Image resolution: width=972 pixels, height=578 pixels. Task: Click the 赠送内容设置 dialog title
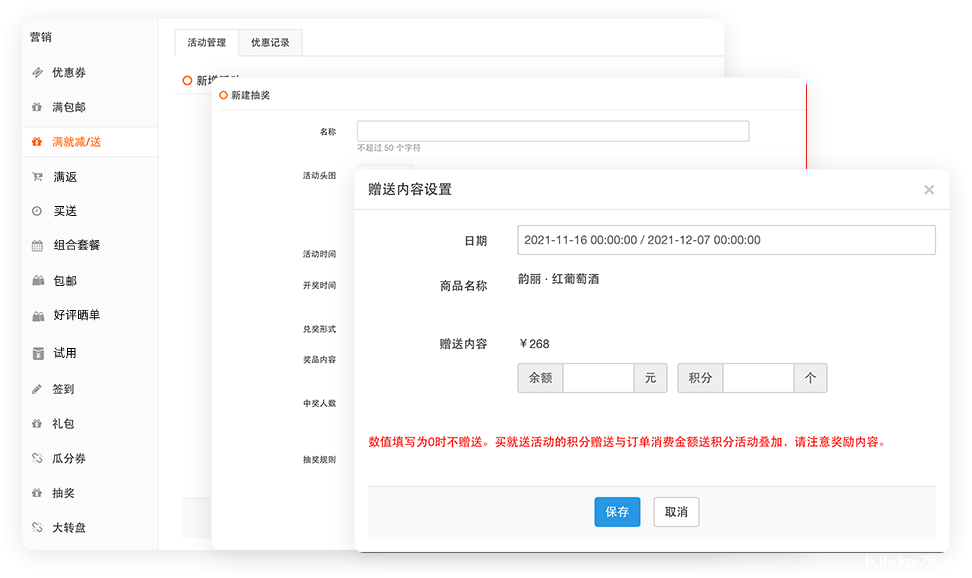410,190
